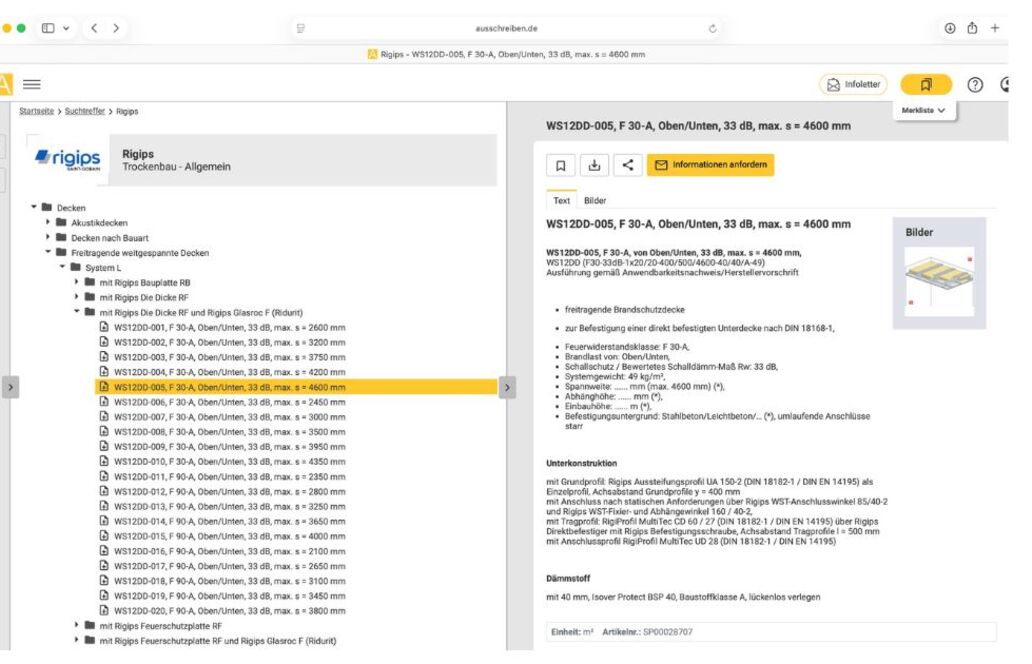Expand mit Rigips Feuerschutzplatte RF folder
This screenshot has height=664, width=1032.
pyautogui.click(x=76, y=625)
